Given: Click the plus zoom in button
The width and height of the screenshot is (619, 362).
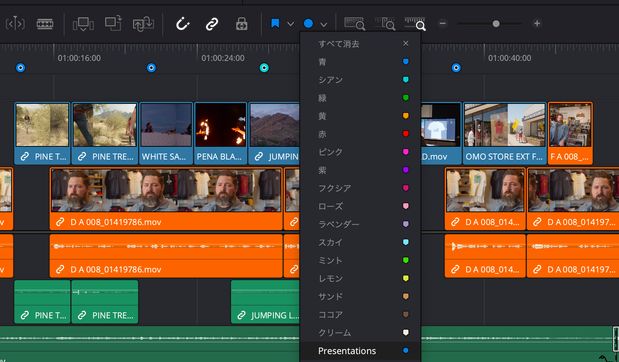Looking at the screenshot, I should [x=536, y=23].
